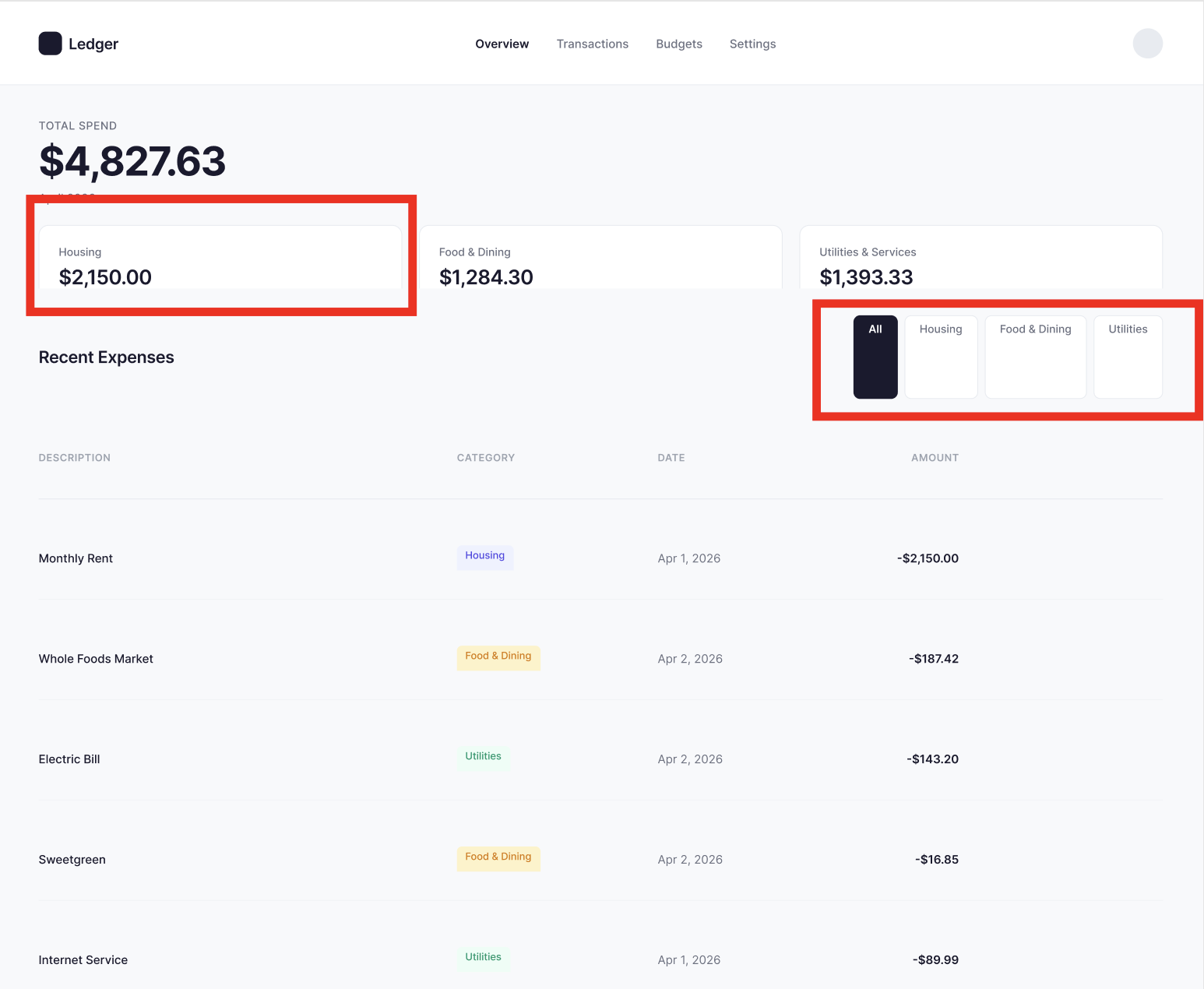
Task: Open the user avatar in header
Action: coord(1147,44)
